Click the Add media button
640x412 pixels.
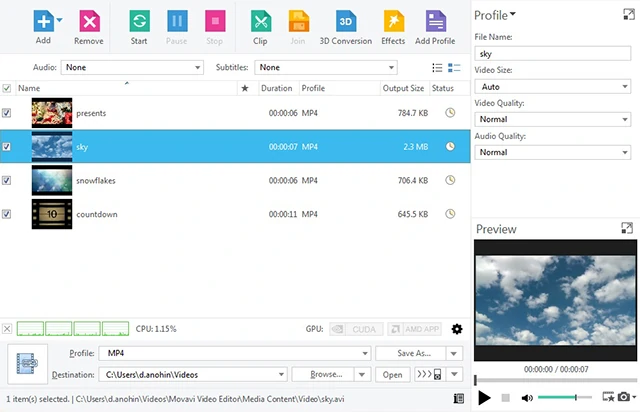tap(43, 26)
